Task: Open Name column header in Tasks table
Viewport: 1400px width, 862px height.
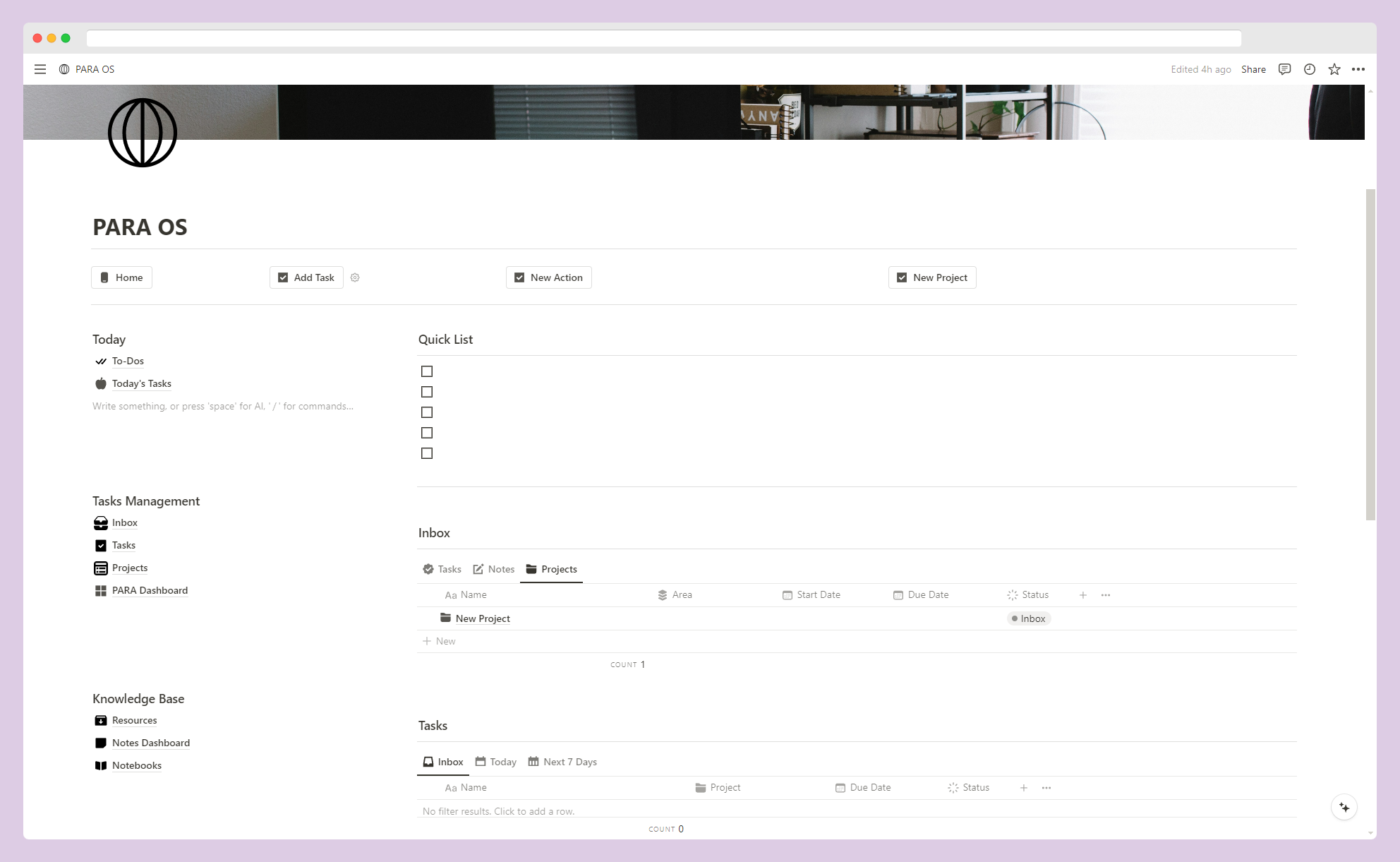Action: pos(466,788)
